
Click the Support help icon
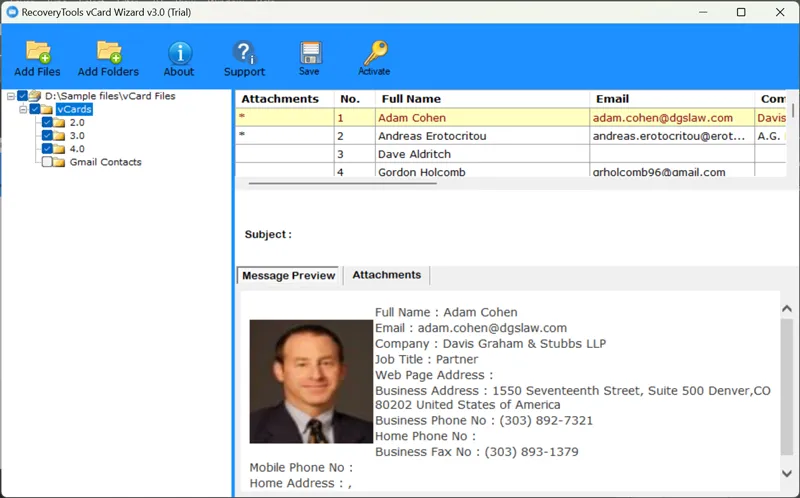244,53
